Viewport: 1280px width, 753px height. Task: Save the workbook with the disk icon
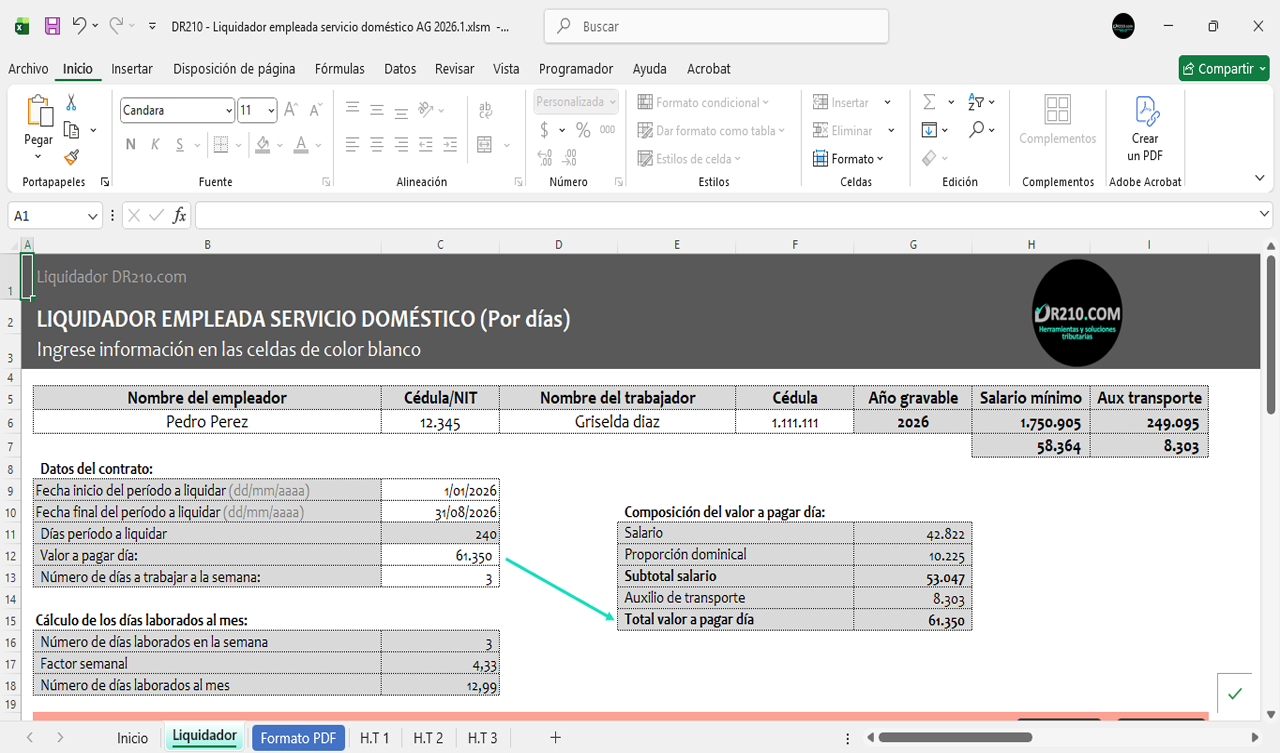coord(52,26)
